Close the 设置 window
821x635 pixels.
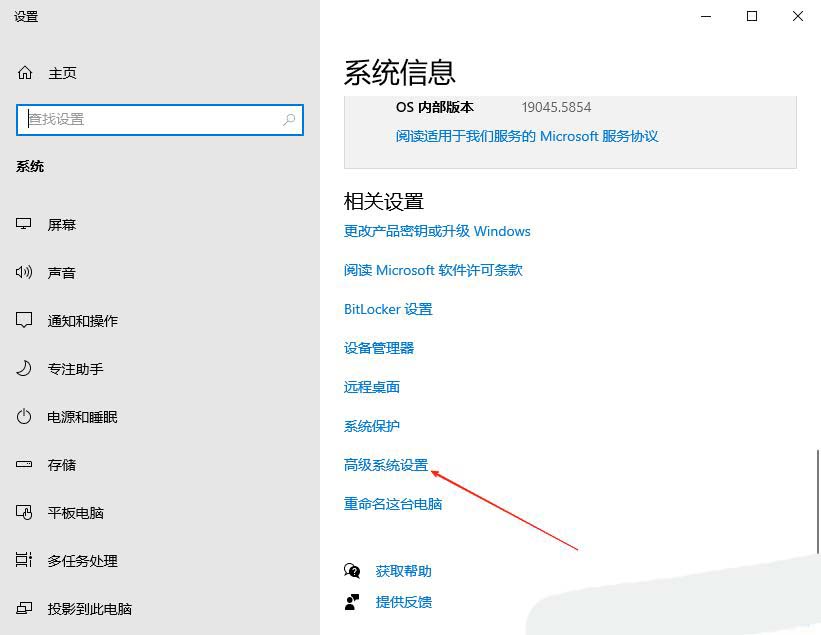[x=797, y=16]
